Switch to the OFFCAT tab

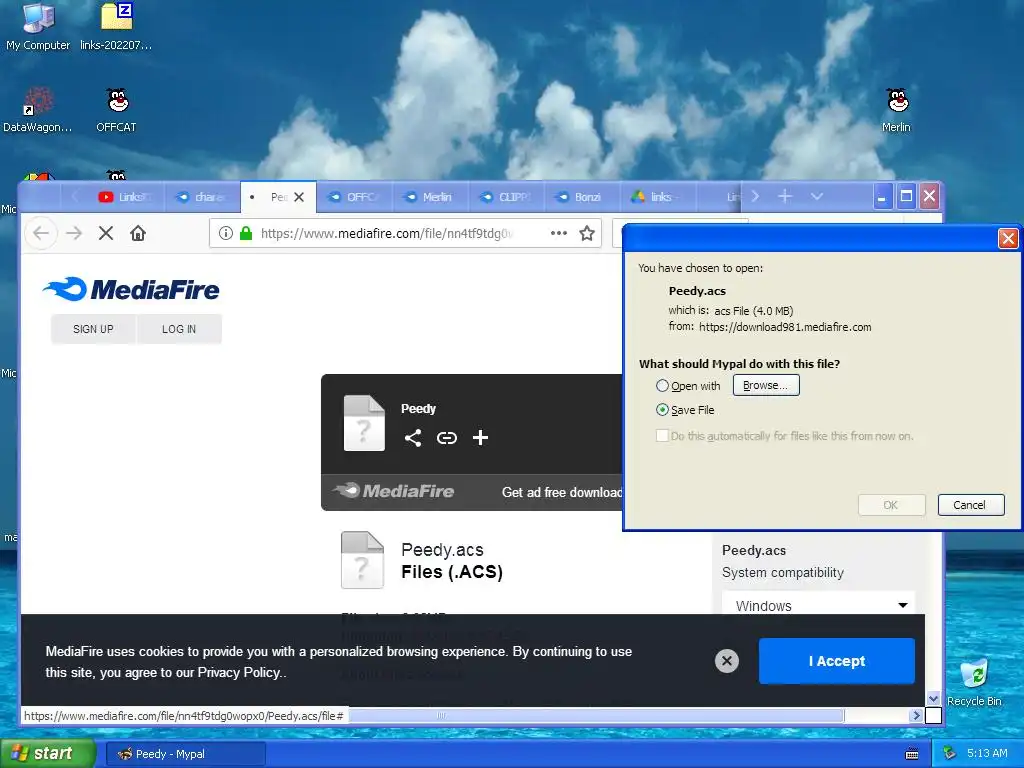pyautogui.click(x=354, y=197)
